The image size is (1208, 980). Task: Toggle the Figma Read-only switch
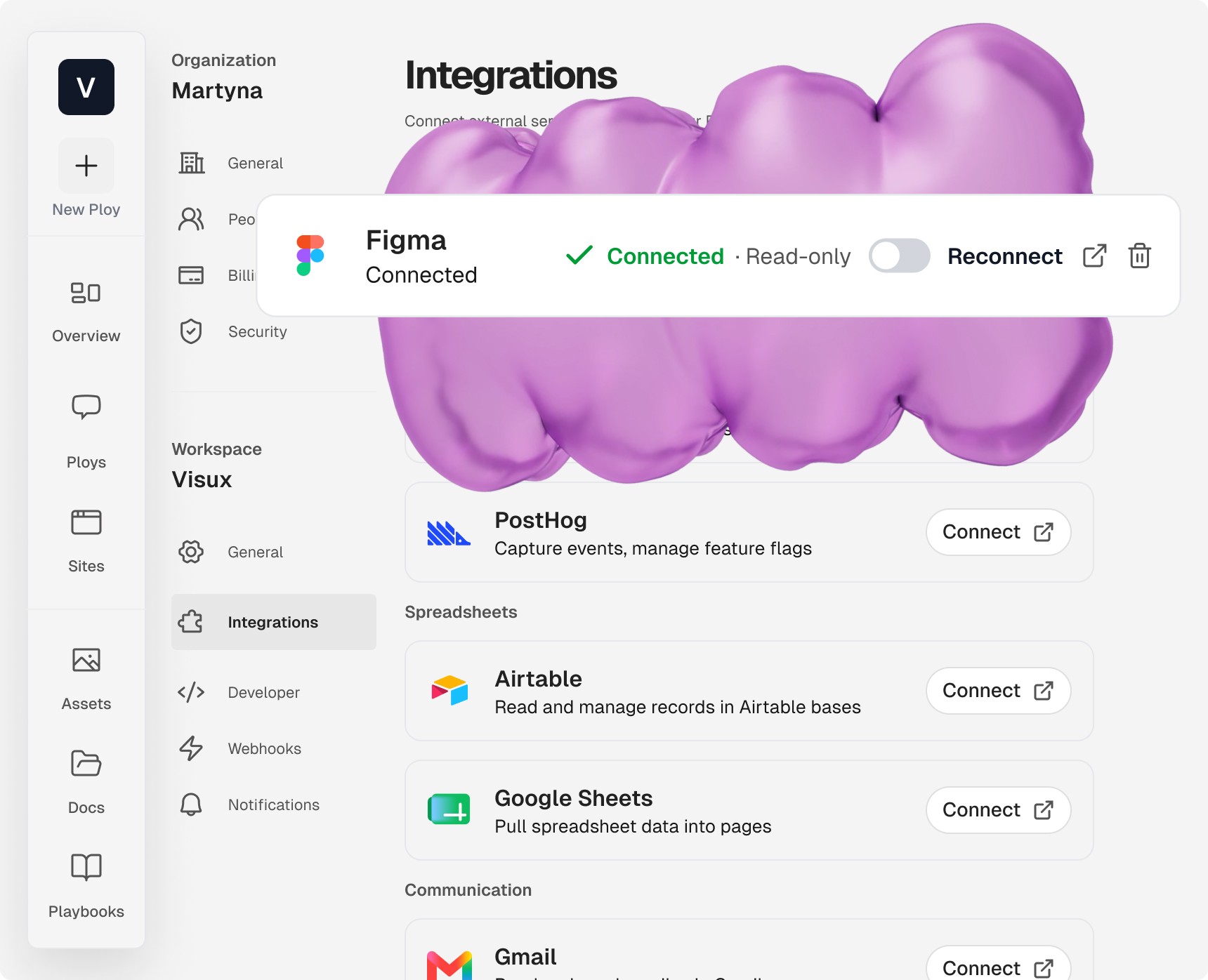tap(900, 256)
